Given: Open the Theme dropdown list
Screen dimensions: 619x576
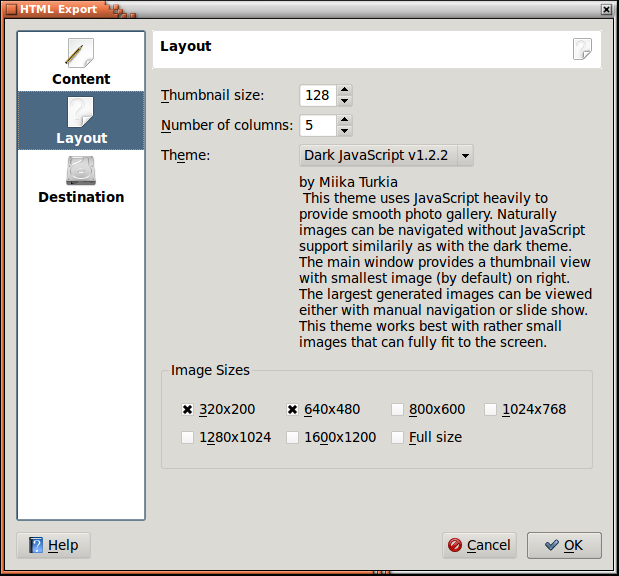Looking at the screenshot, I should click(386, 156).
